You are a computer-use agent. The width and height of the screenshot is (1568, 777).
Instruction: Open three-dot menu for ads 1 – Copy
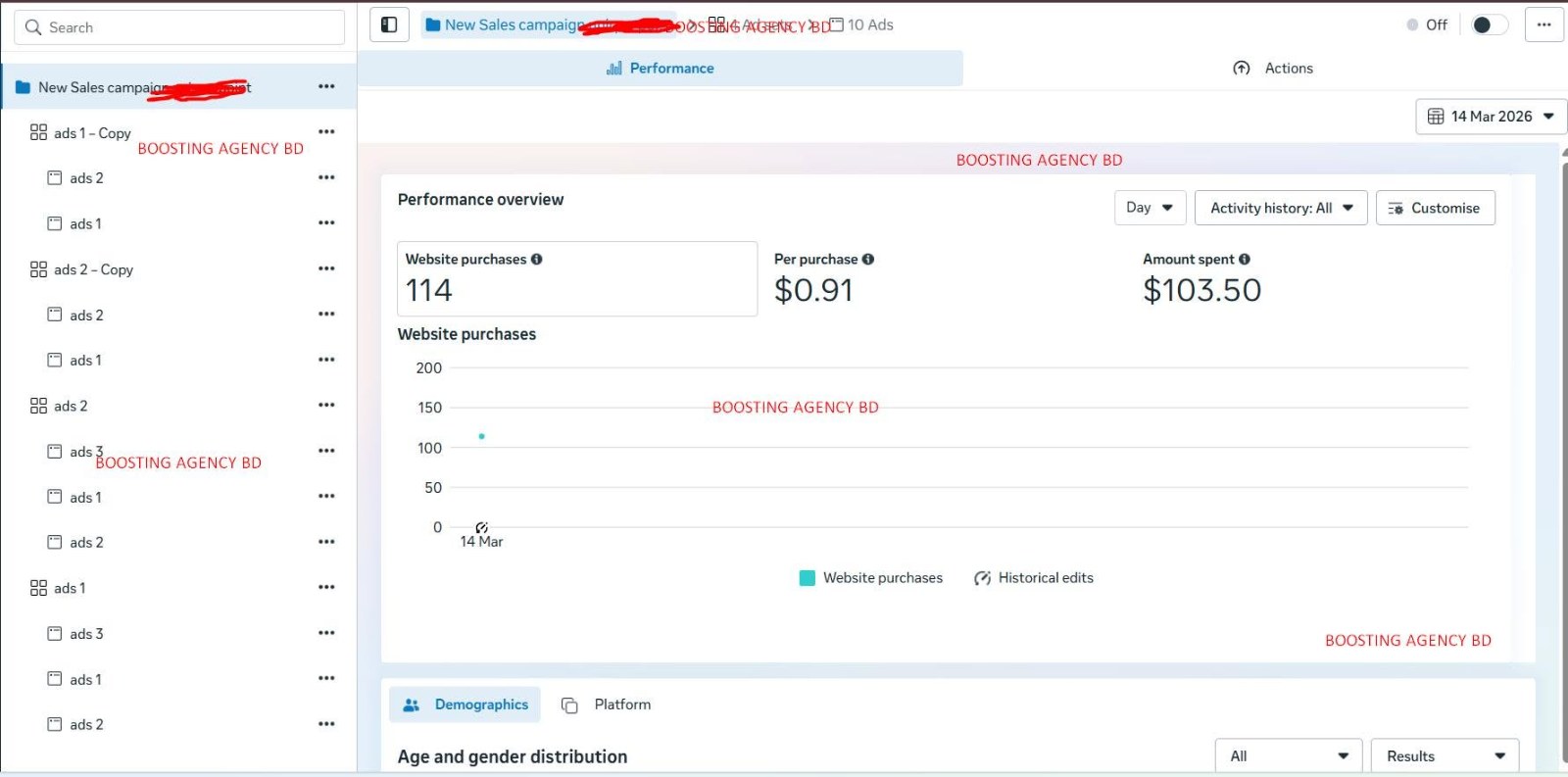point(326,131)
